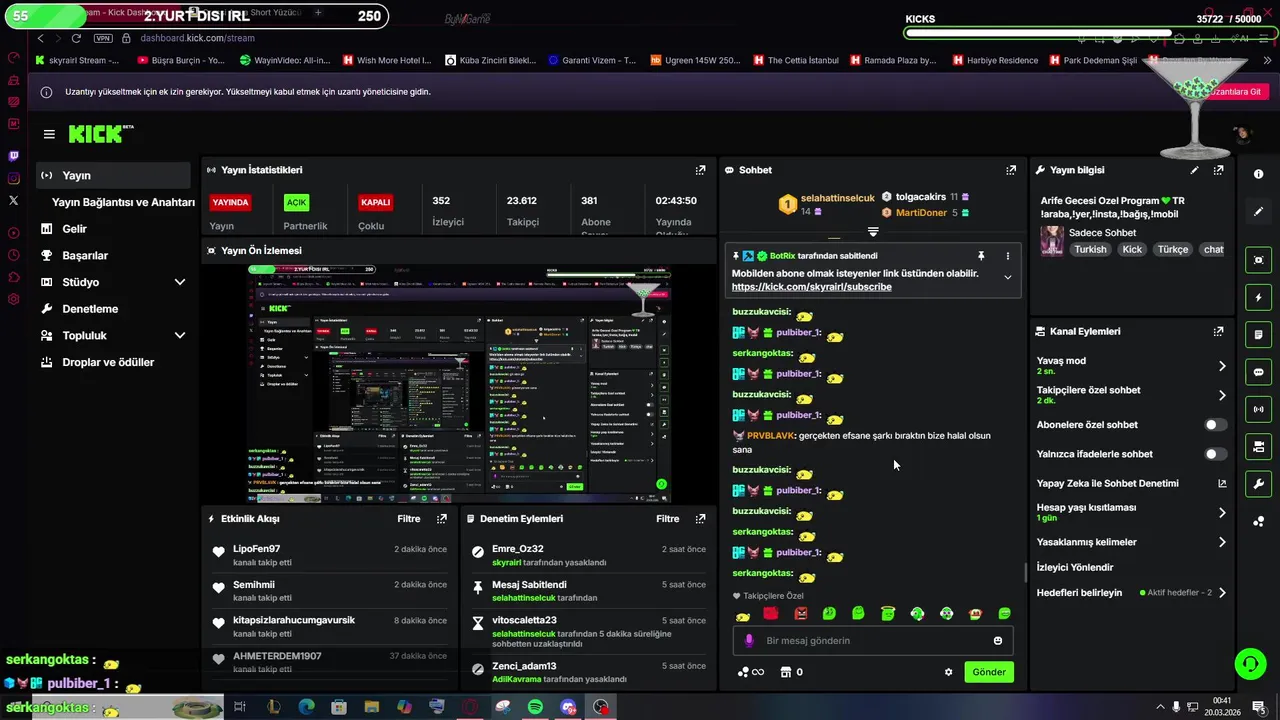Click the microphone icon in message box
Screen dimensions: 1280x720
click(x=749, y=641)
